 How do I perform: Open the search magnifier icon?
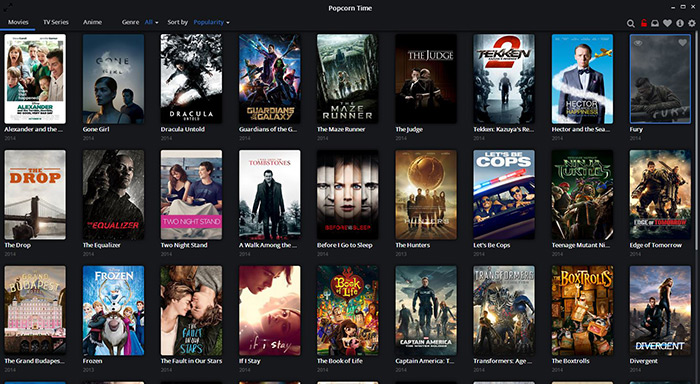pos(630,23)
